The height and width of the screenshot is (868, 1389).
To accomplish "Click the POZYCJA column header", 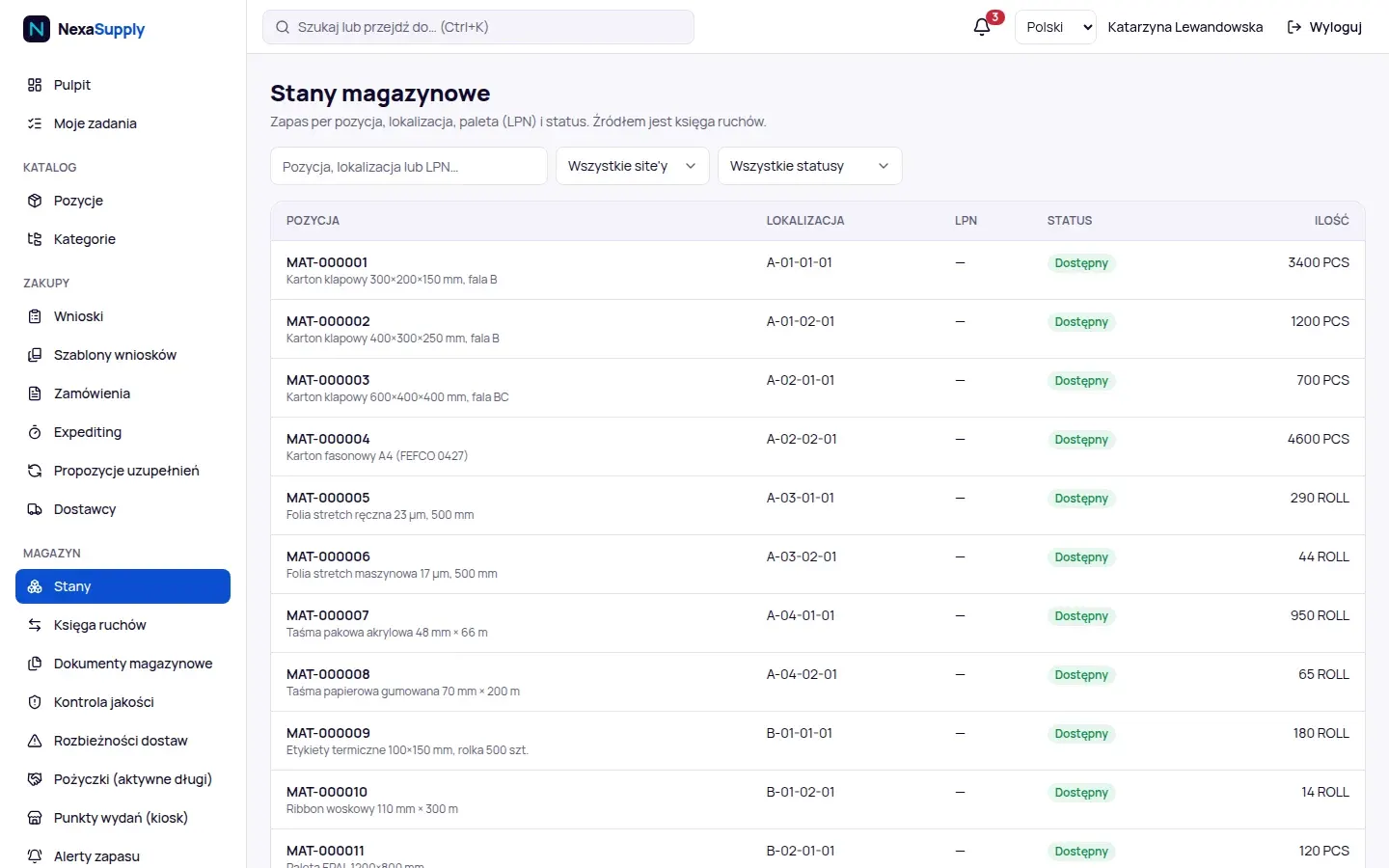I will click(x=313, y=221).
